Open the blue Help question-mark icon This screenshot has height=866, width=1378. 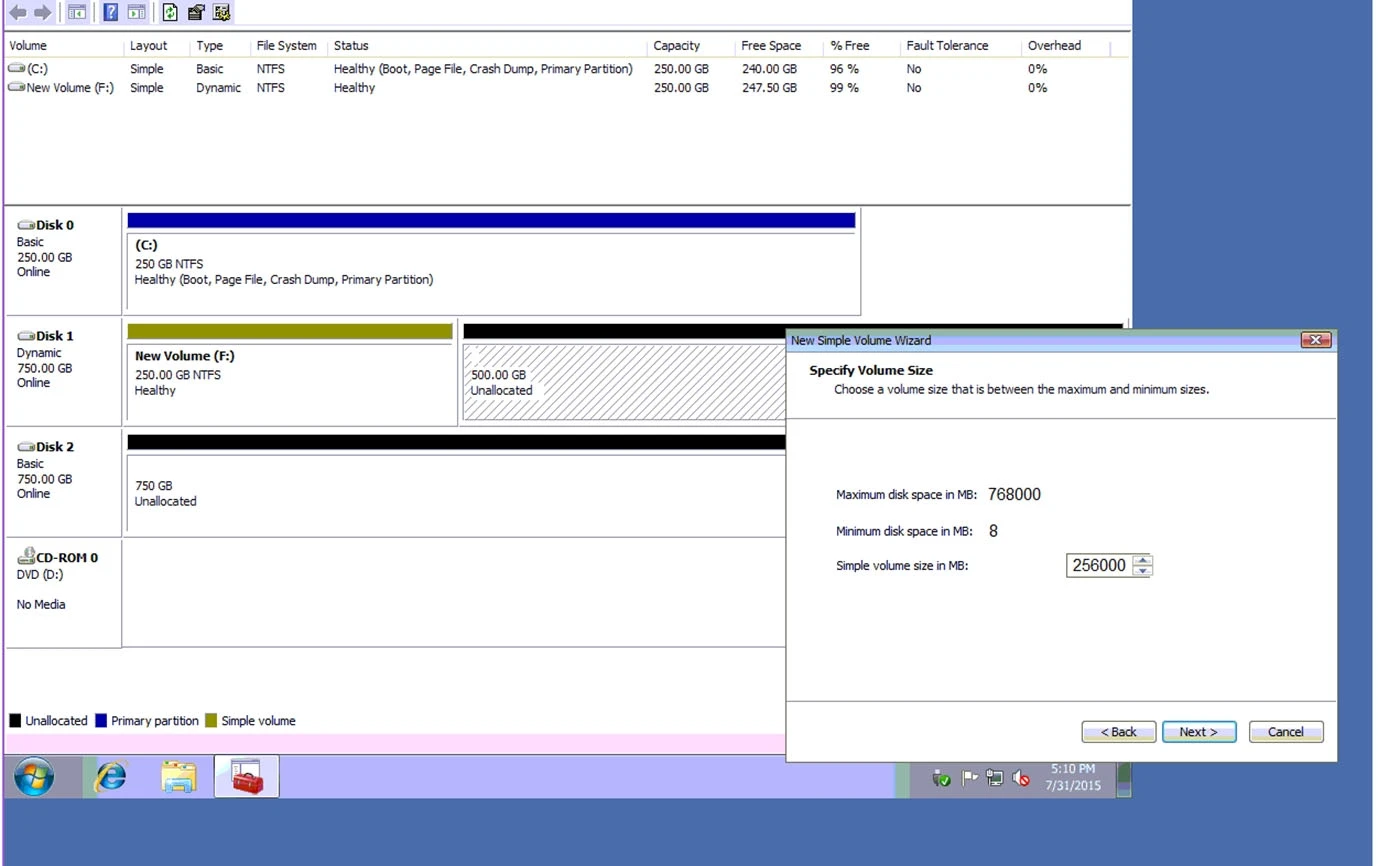[111, 12]
